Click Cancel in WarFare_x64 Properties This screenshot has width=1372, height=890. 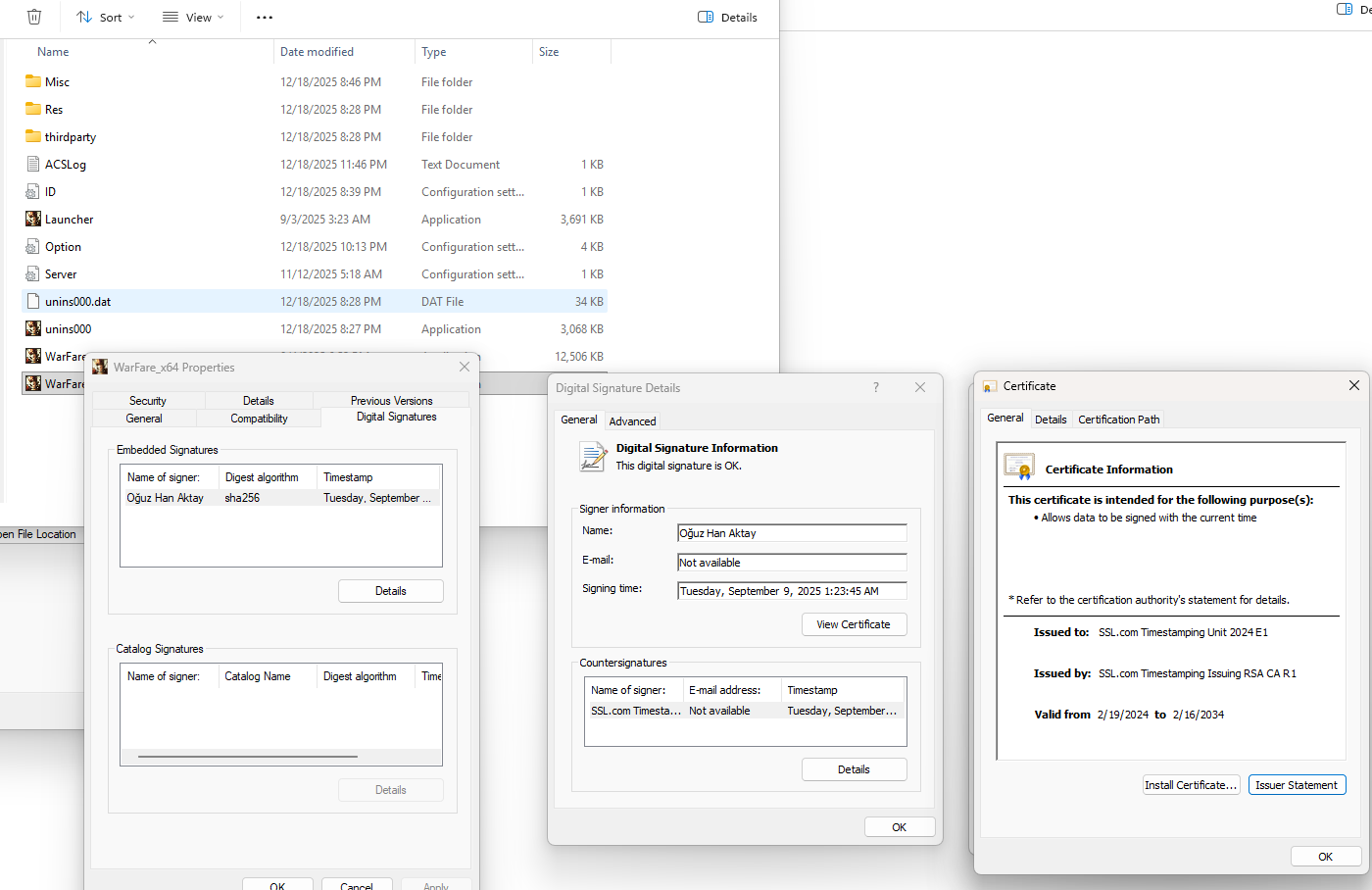tap(357, 885)
